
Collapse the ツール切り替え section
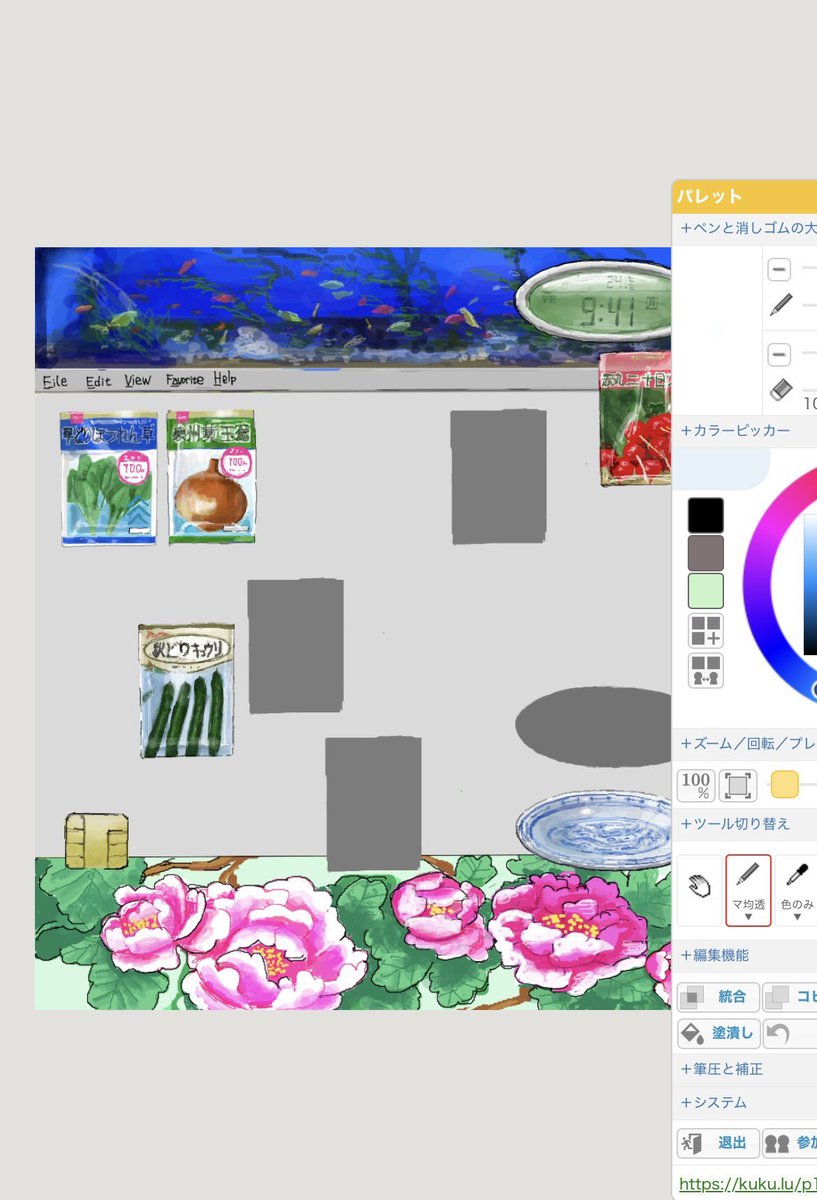(735, 824)
